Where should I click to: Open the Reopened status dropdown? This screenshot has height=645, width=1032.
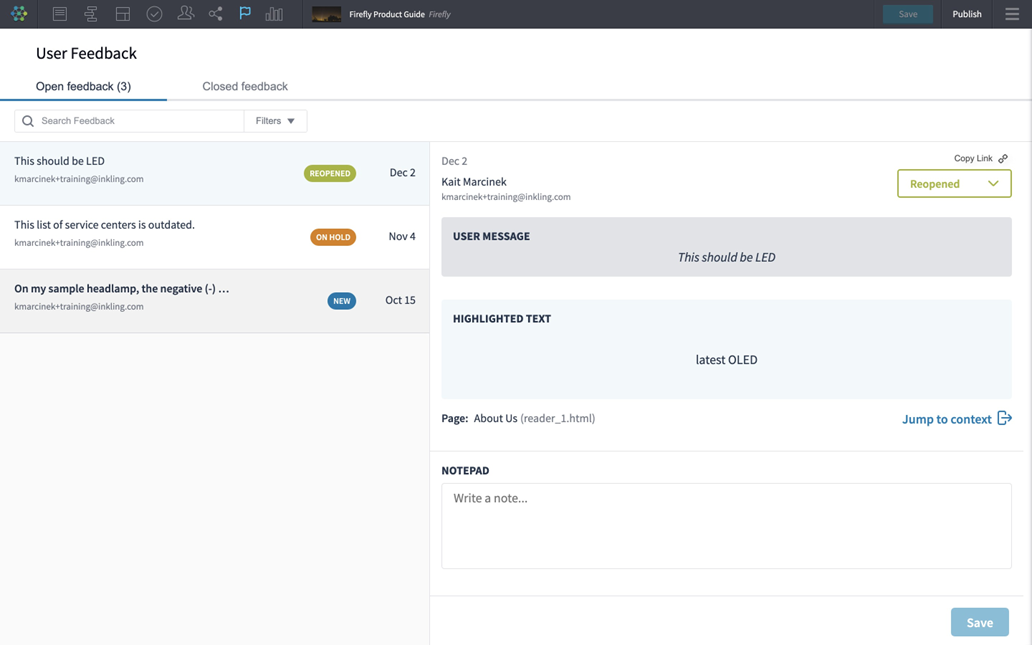coord(954,184)
